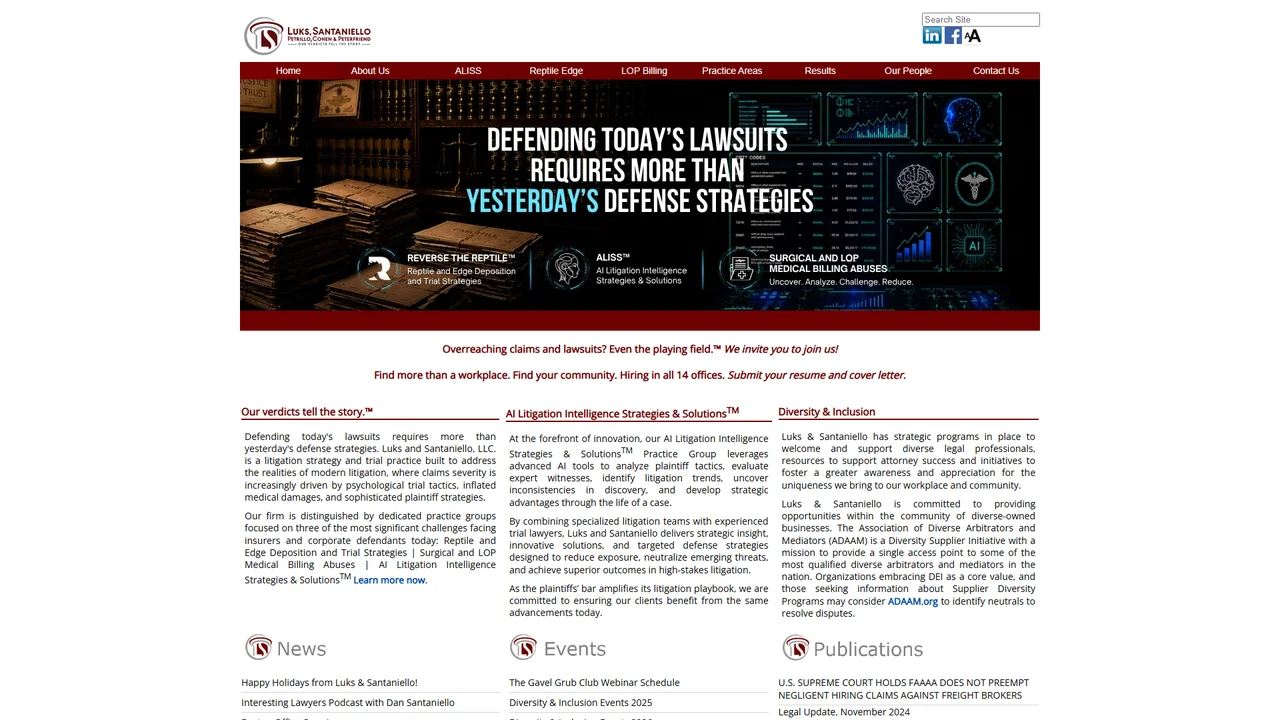Open the Home menu item
The height and width of the screenshot is (720, 1280).
pos(288,71)
